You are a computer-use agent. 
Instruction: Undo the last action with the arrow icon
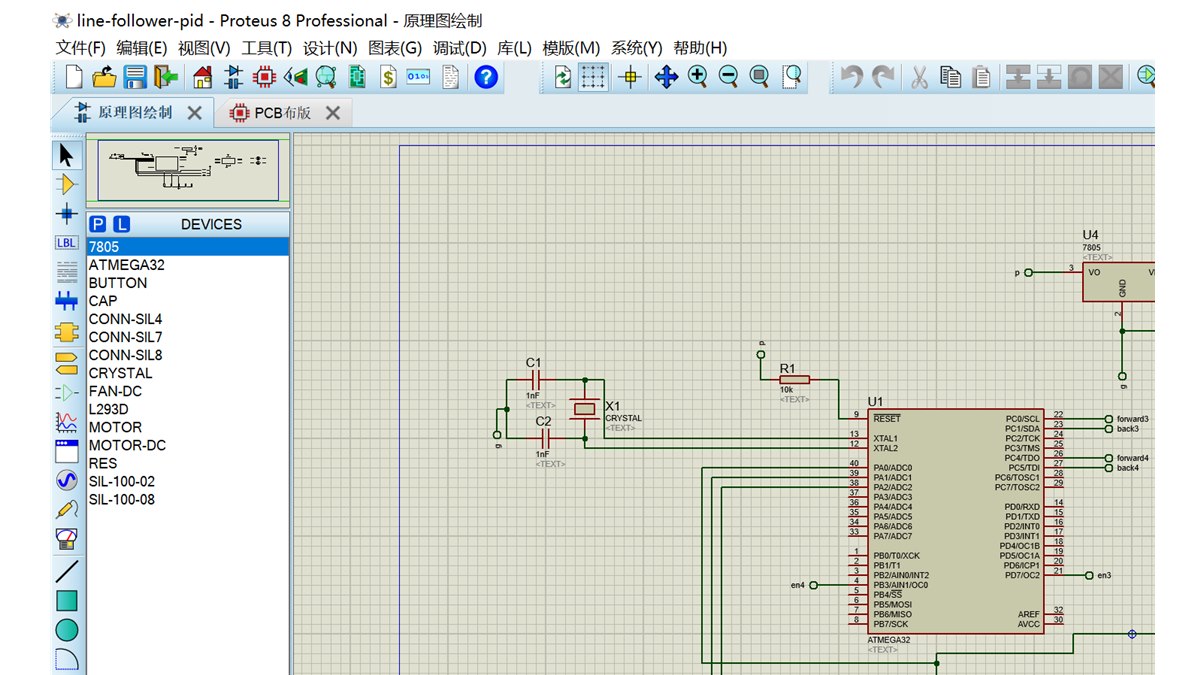pyautogui.click(x=852, y=77)
